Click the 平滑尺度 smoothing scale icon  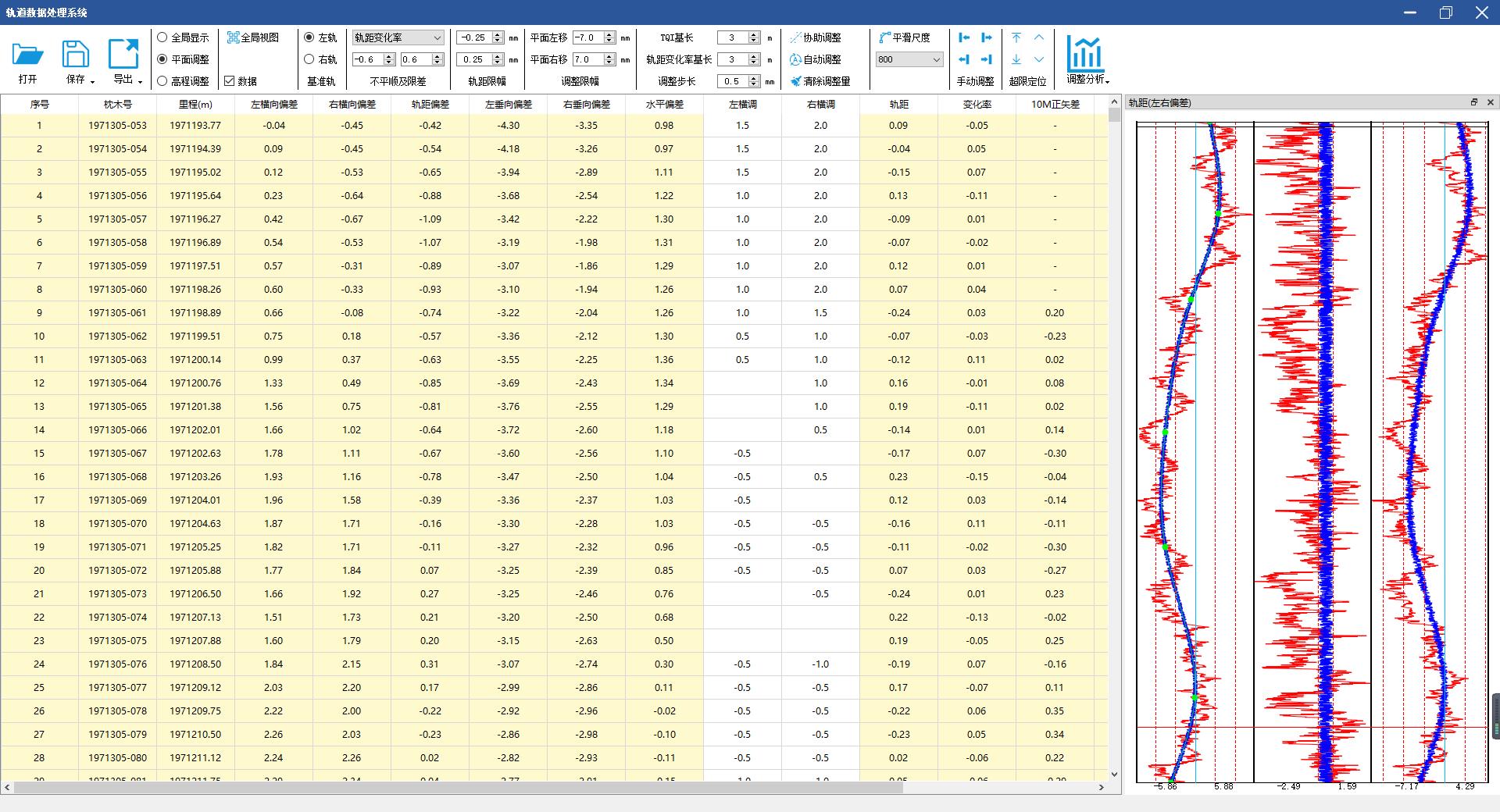pyautogui.click(x=885, y=37)
